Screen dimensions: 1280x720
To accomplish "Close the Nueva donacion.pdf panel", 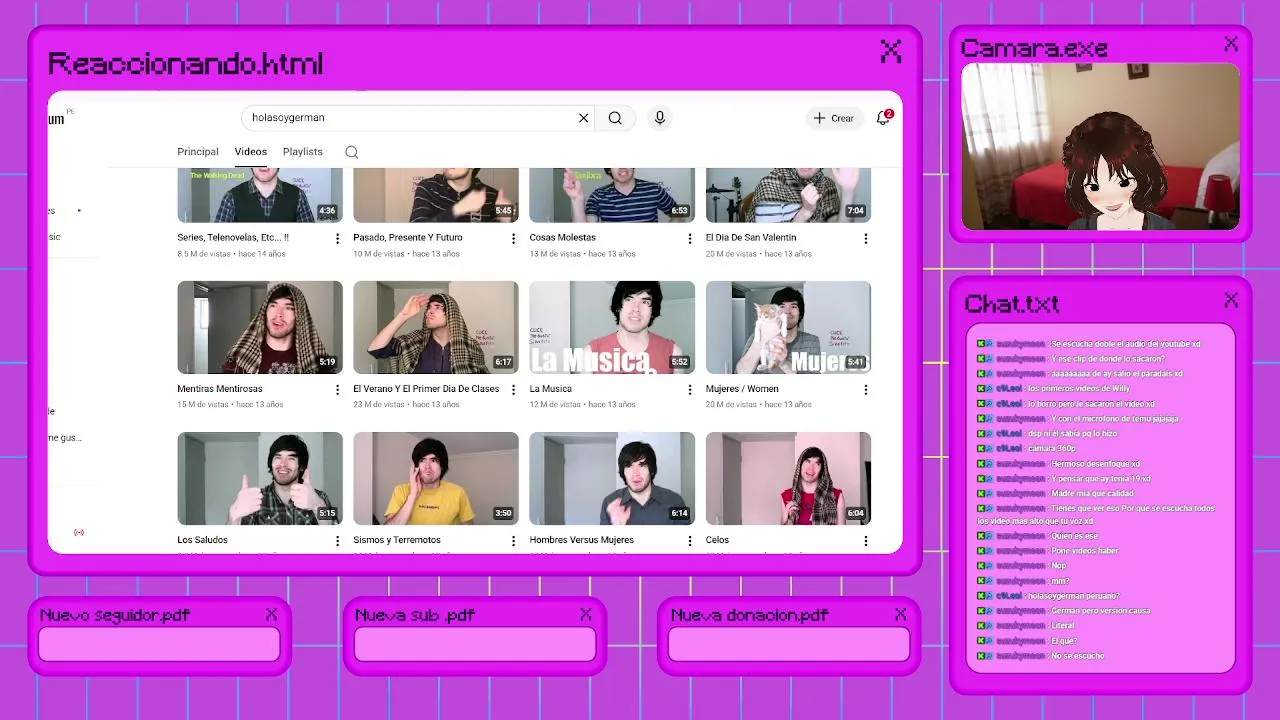I will 901,614.
